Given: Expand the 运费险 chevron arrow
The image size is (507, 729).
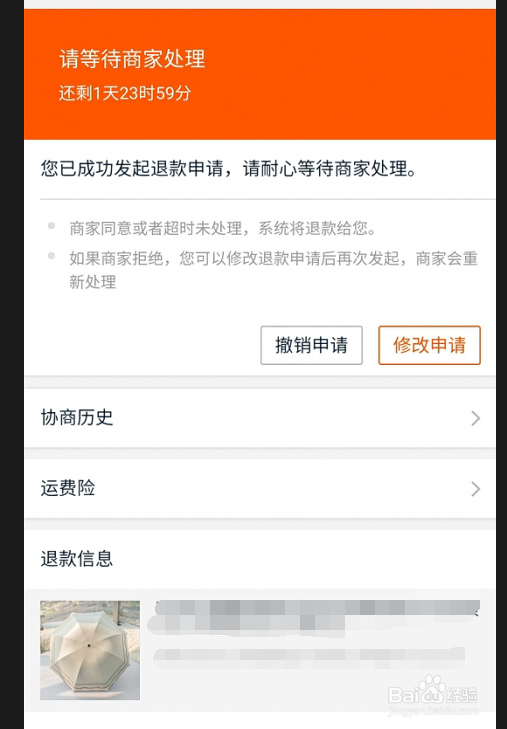Looking at the screenshot, I should 475,489.
